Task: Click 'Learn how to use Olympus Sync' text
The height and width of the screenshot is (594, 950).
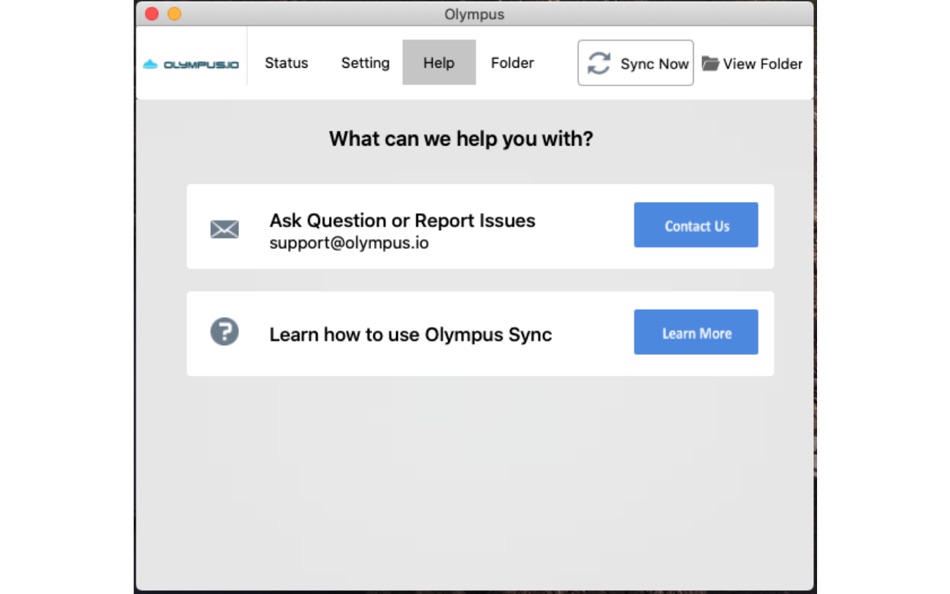Action: coord(411,335)
